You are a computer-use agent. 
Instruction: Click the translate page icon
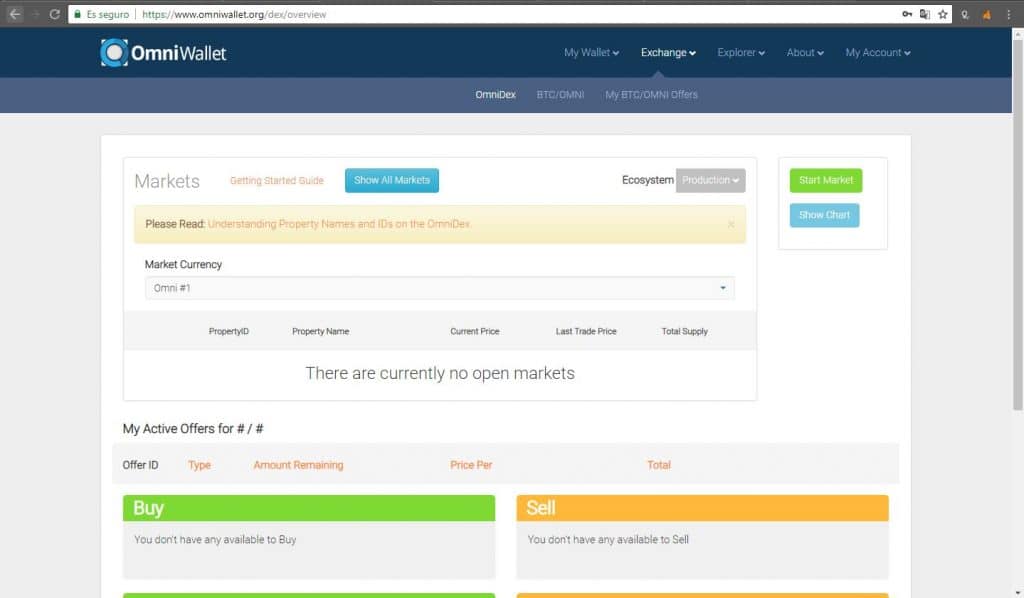tap(925, 14)
